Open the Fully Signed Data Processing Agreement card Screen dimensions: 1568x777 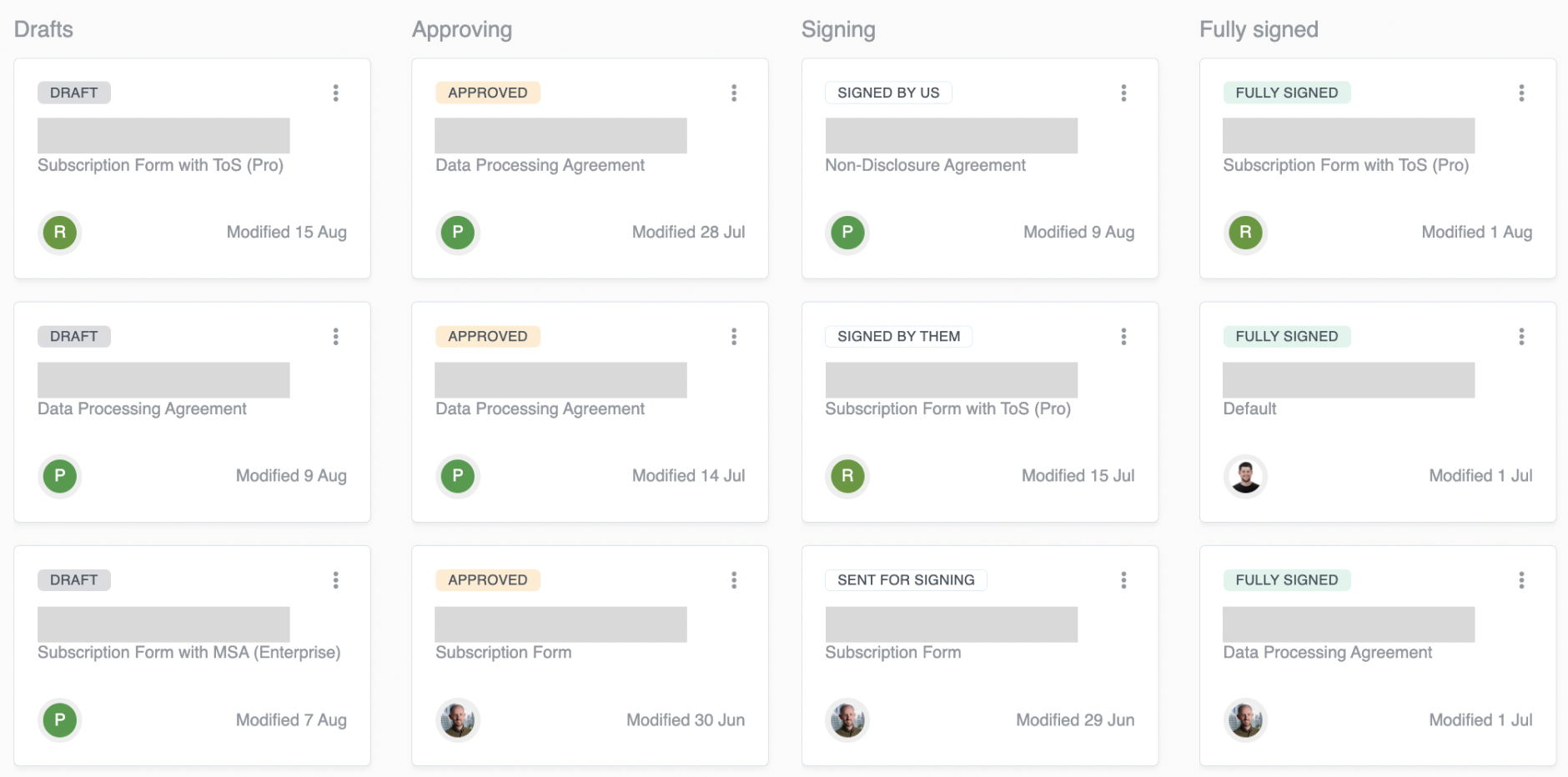click(x=1378, y=655)
